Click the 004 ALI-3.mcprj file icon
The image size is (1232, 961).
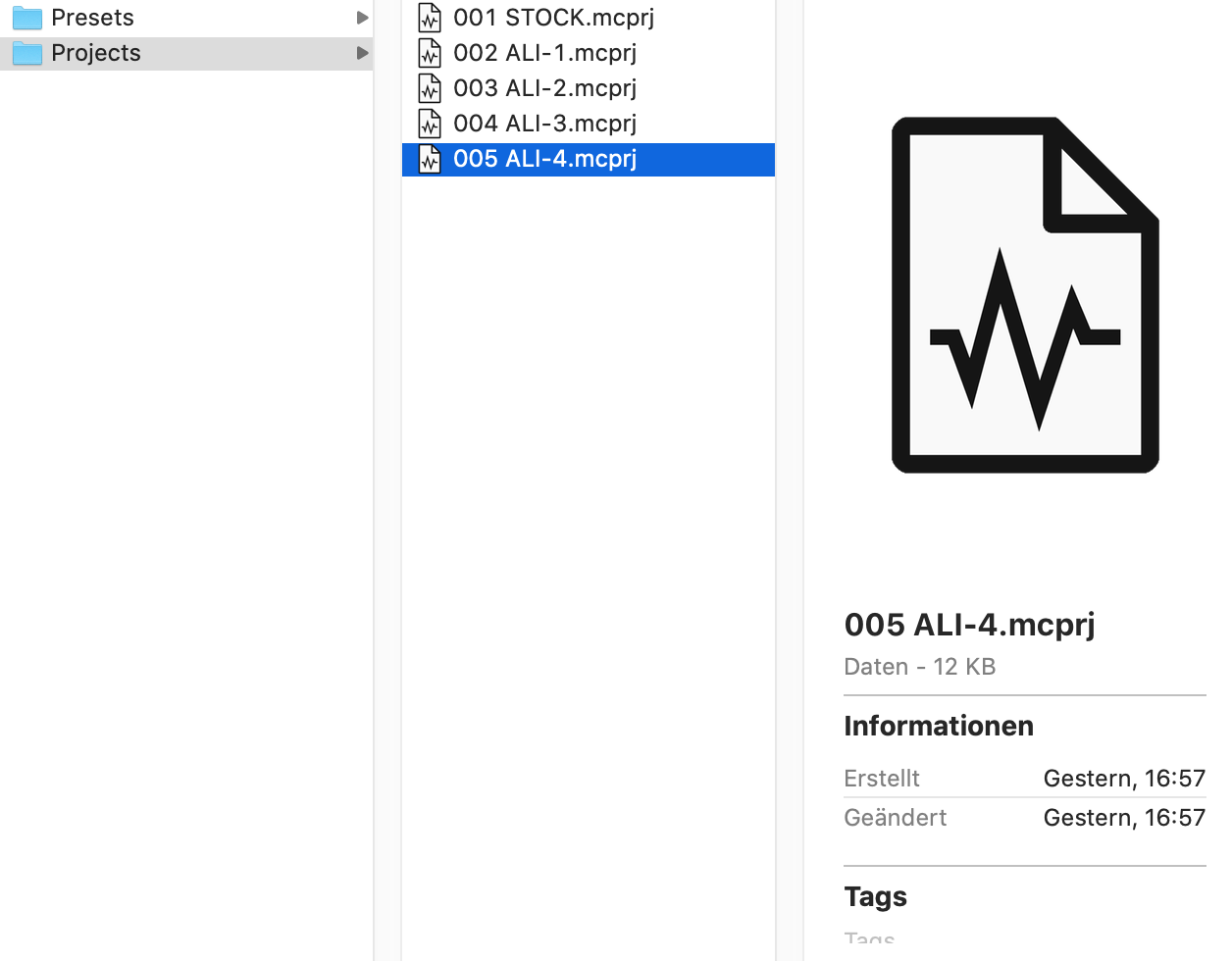click(x=430, y=124)
